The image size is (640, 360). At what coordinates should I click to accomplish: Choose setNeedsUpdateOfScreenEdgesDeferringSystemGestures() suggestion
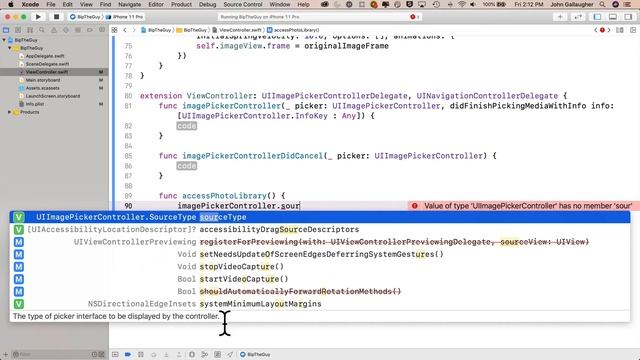(x=320, y=254)
